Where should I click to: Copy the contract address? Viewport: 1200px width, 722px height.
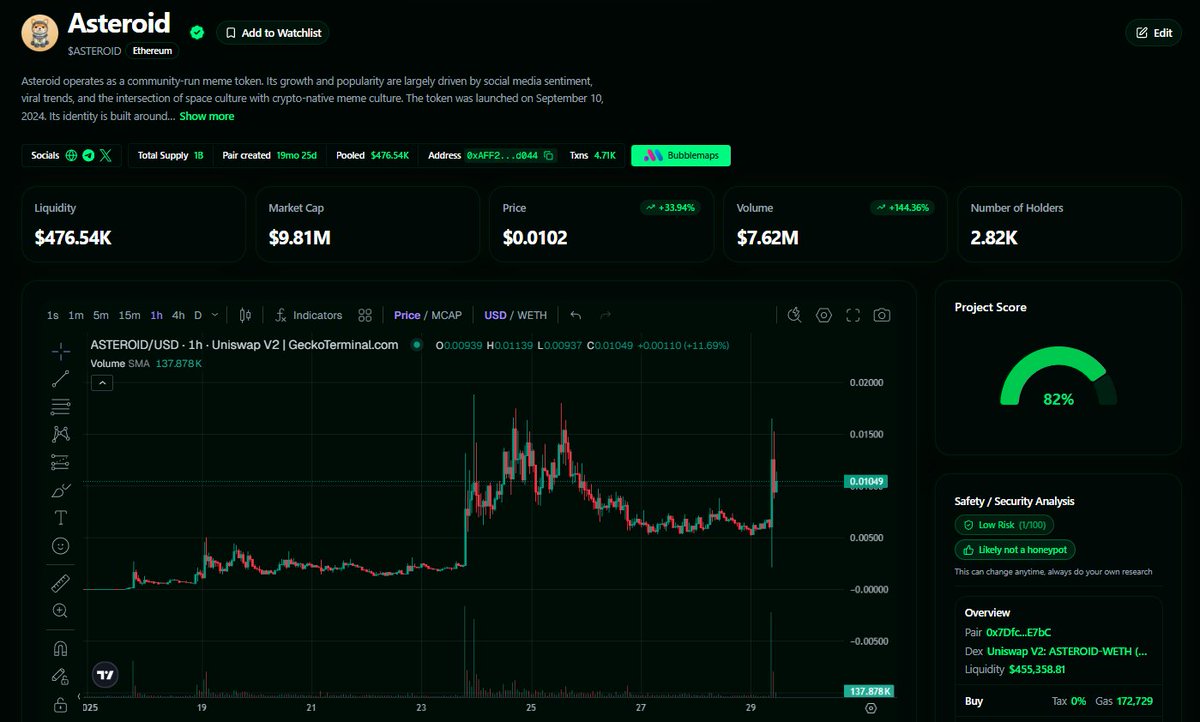[x=549, y=156]
